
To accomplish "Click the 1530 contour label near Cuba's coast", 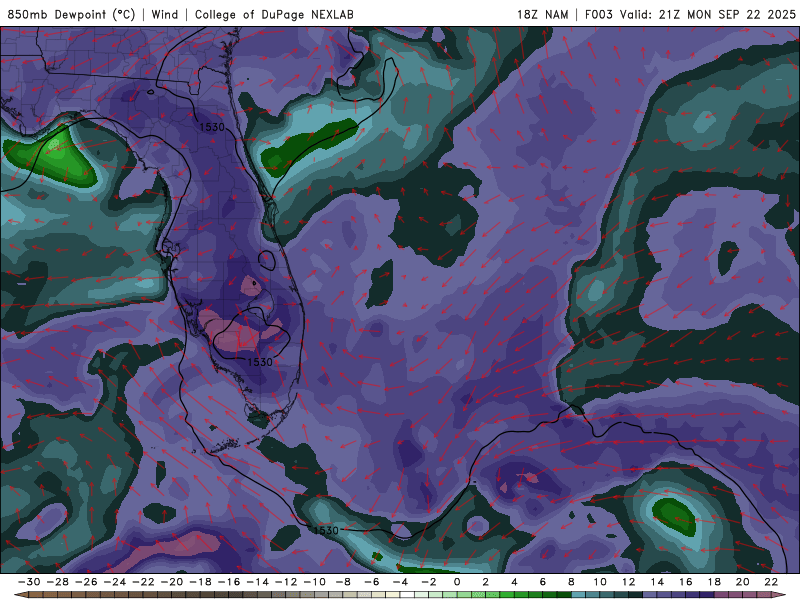I will click(x=326, y=531).
